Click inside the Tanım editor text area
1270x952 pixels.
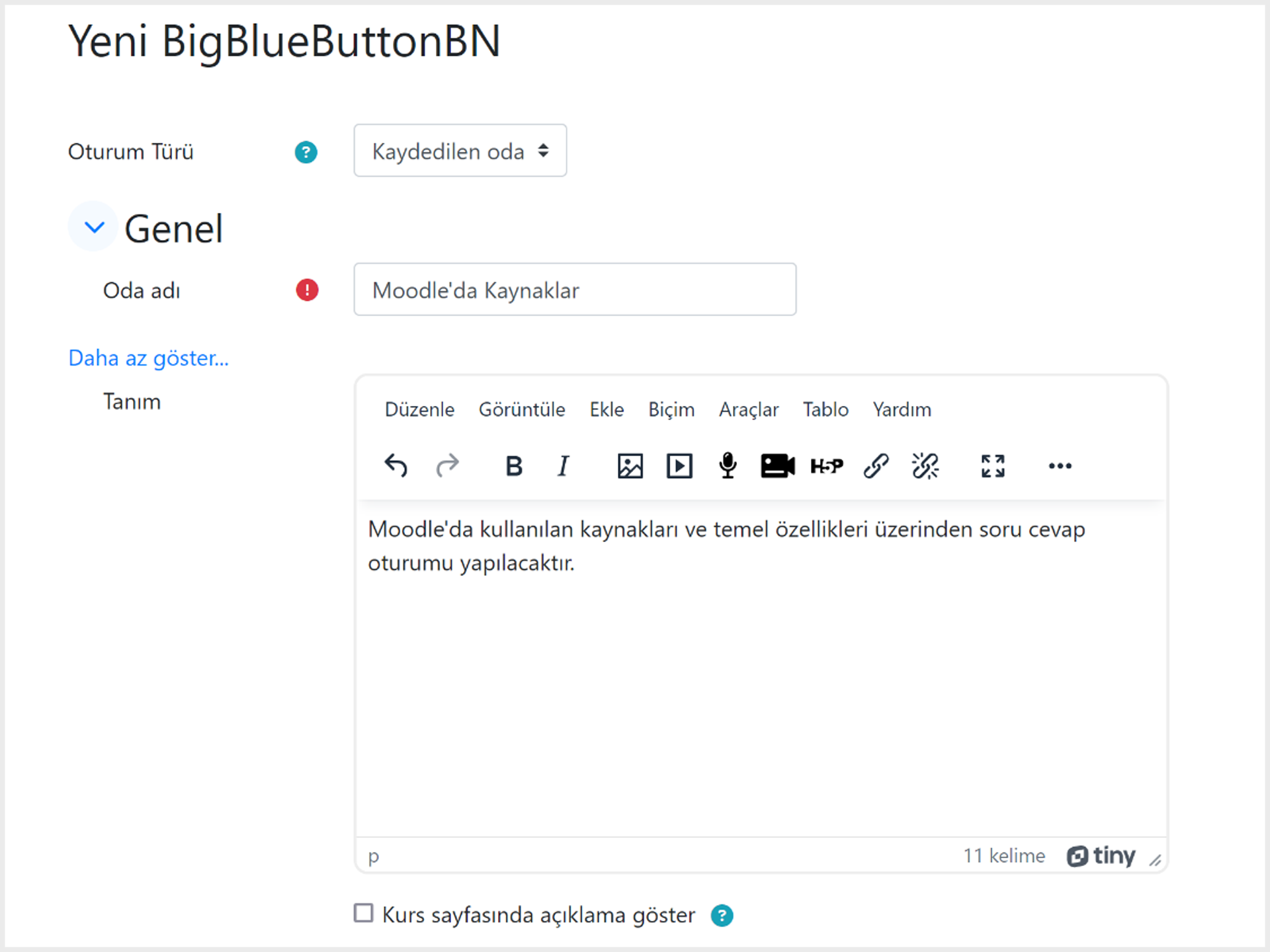[761, 668]
